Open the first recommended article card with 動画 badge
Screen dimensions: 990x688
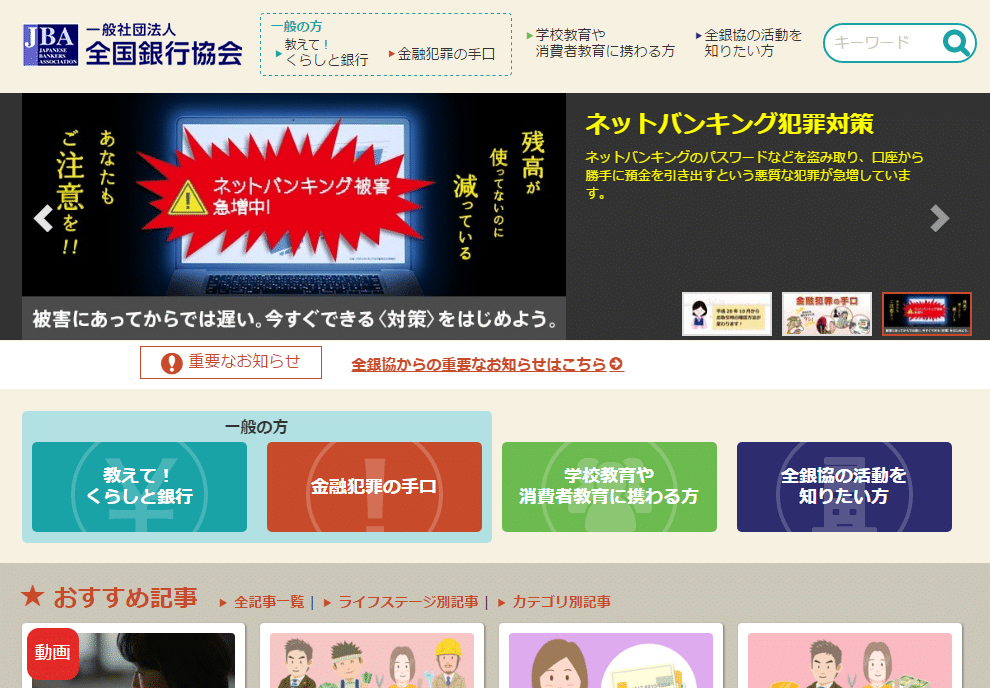(133, 656)
